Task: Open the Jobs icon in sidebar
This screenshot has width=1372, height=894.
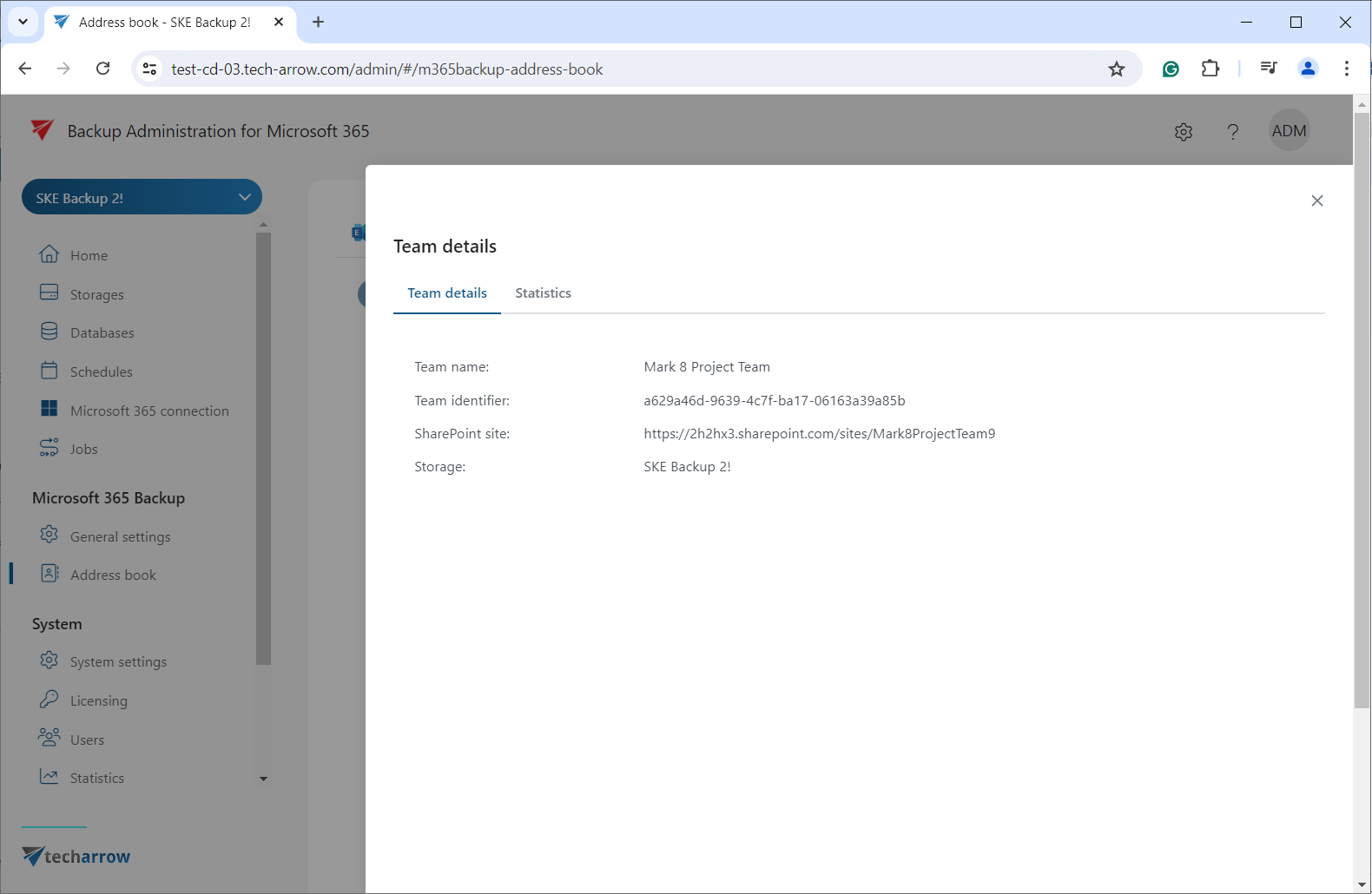Action: coord(49,448)
